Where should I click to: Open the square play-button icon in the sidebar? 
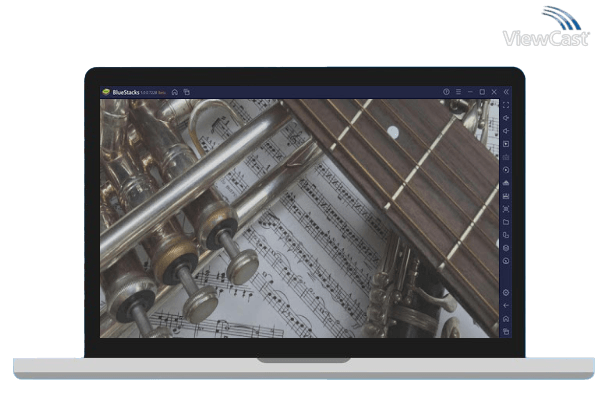coord(506,144)
